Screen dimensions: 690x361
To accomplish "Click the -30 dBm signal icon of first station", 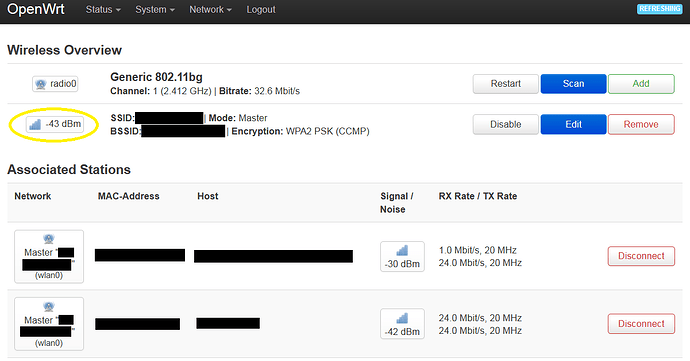I will [402, 251].
